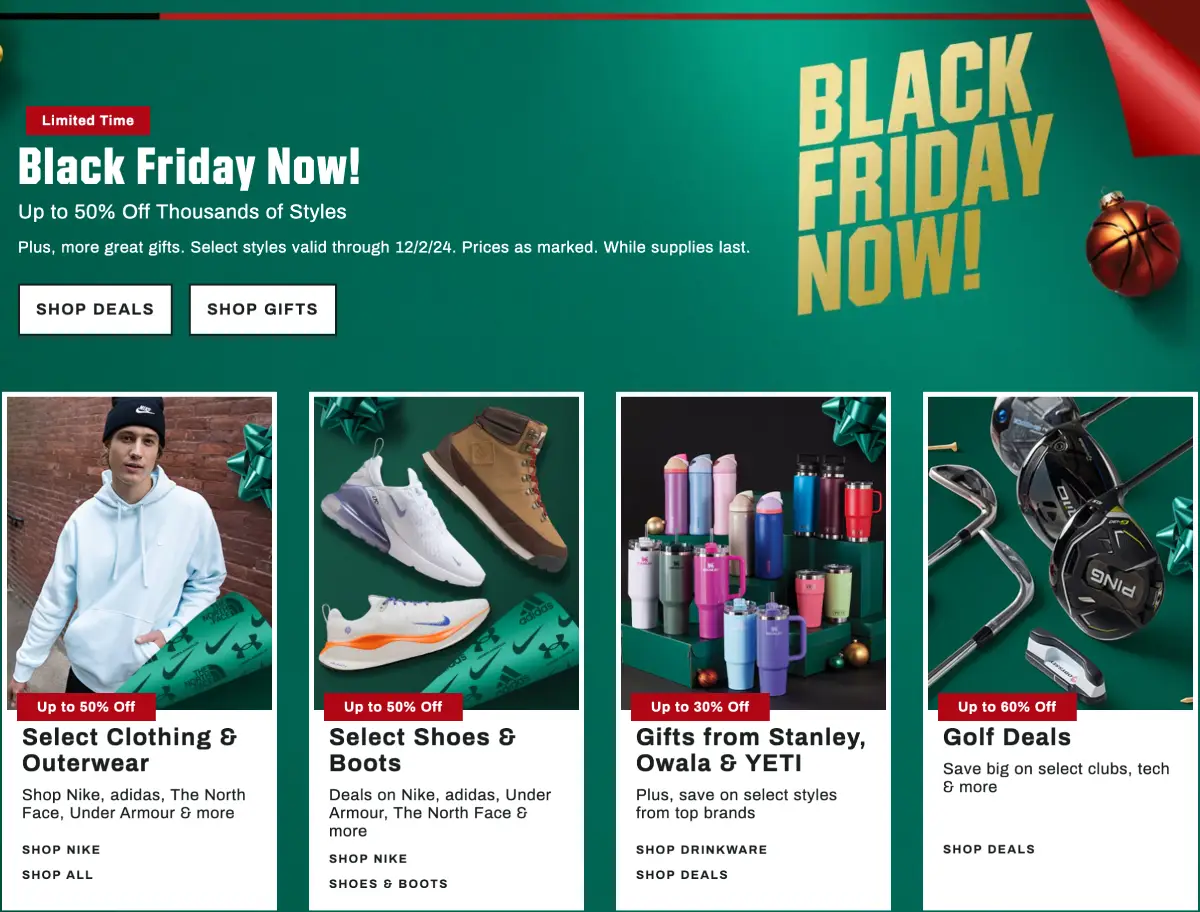Open the shoes and boots promo image
Screen dimensions: 1200x912
[x=446, y=553]
